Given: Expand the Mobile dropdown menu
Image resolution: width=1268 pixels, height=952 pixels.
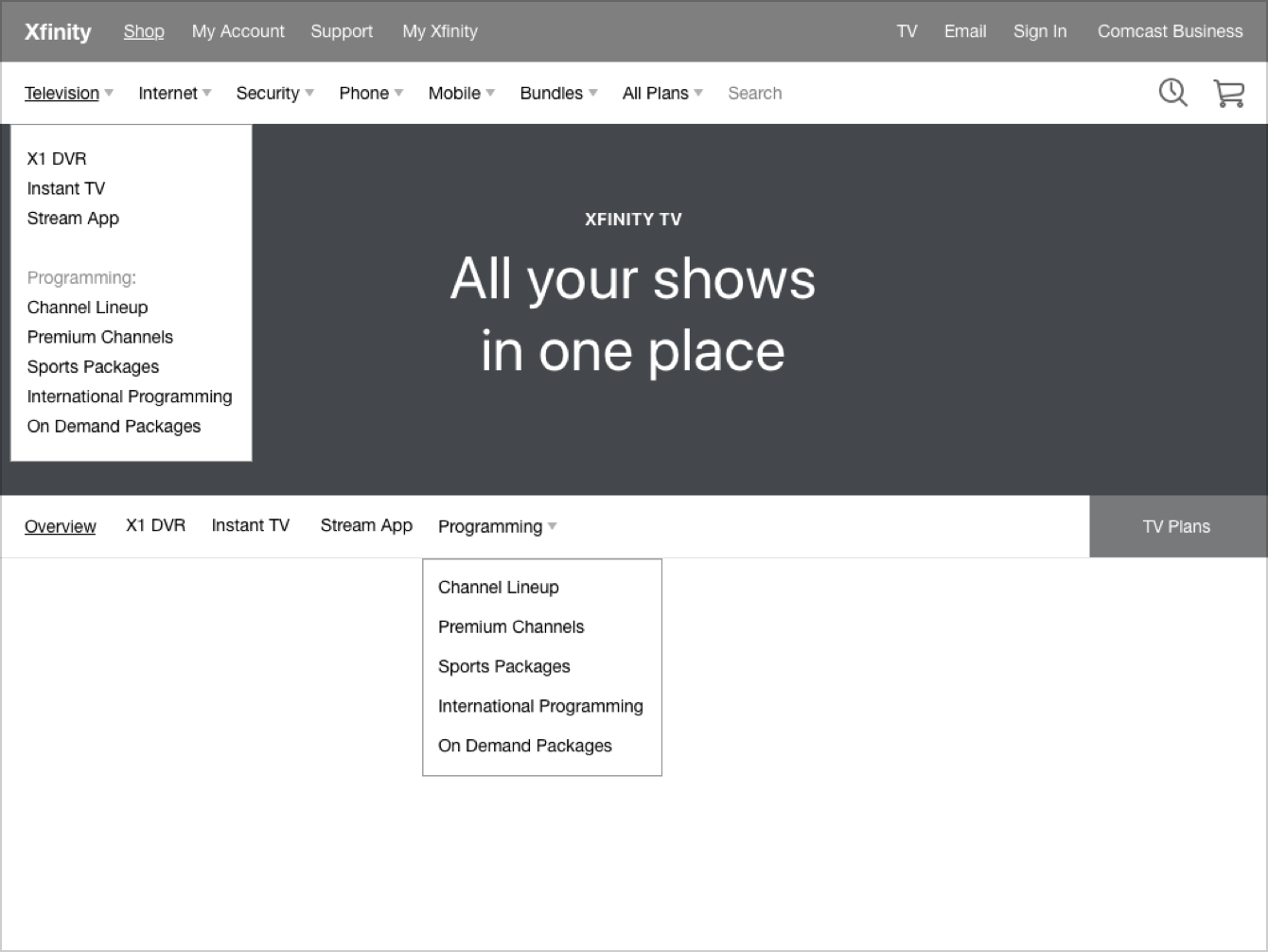Looking at the screenshot, I should tap(461, 93).
